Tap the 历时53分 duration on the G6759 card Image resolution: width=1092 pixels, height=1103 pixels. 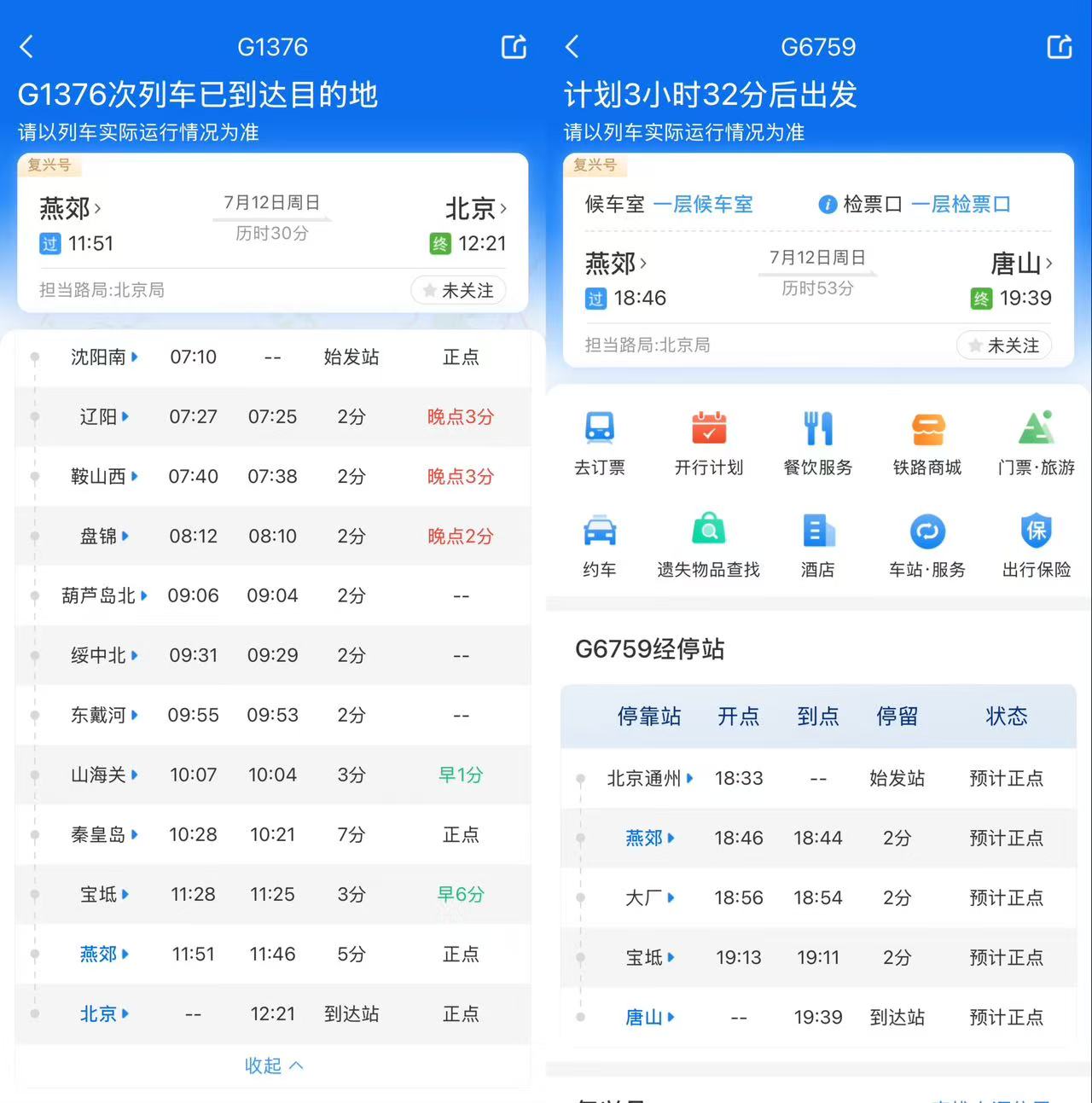(x=818, y=288)
